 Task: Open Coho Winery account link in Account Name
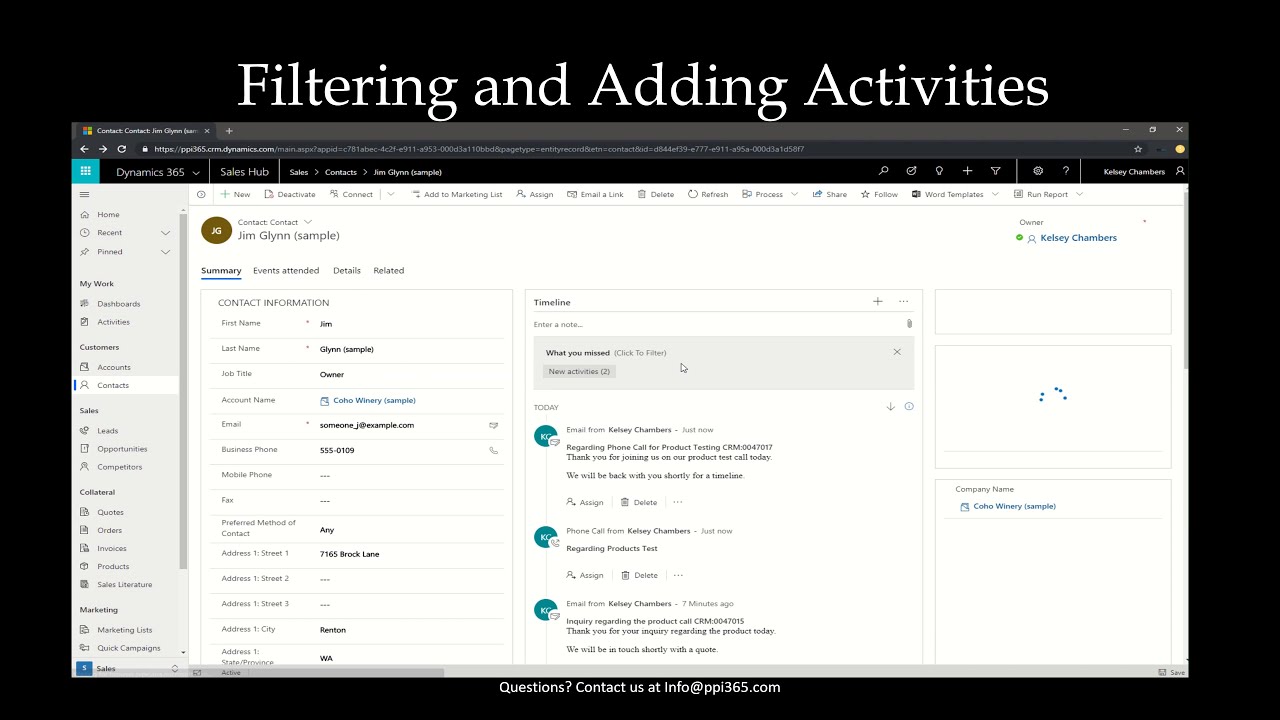click(374, 400)
